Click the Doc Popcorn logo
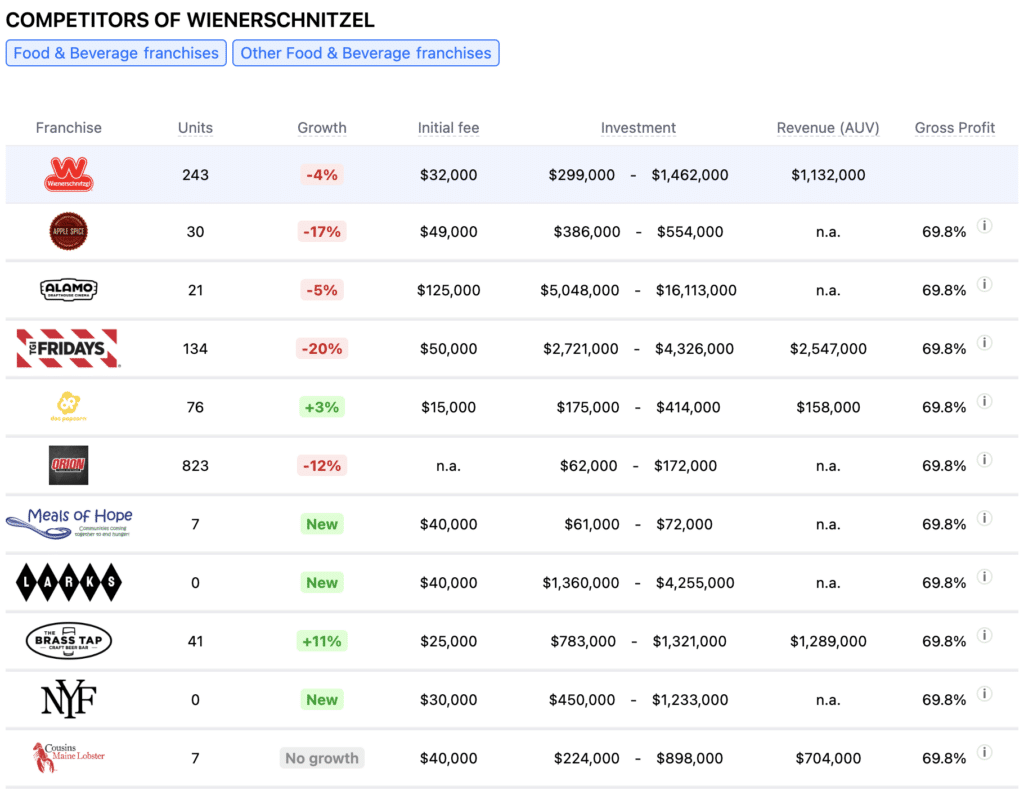1024x800 pixels. pos(69,406)
